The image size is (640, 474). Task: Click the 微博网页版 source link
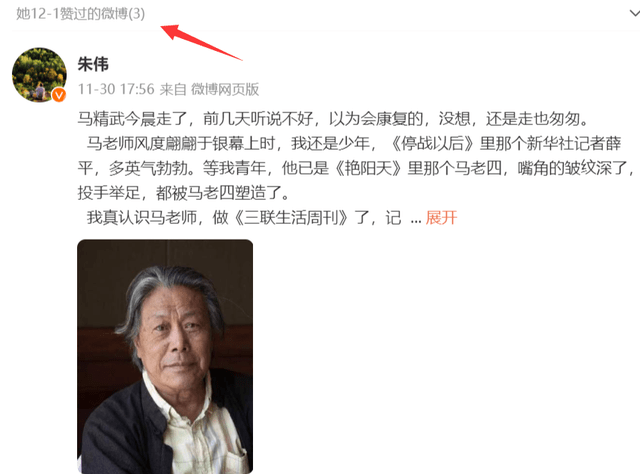point(225,89)
